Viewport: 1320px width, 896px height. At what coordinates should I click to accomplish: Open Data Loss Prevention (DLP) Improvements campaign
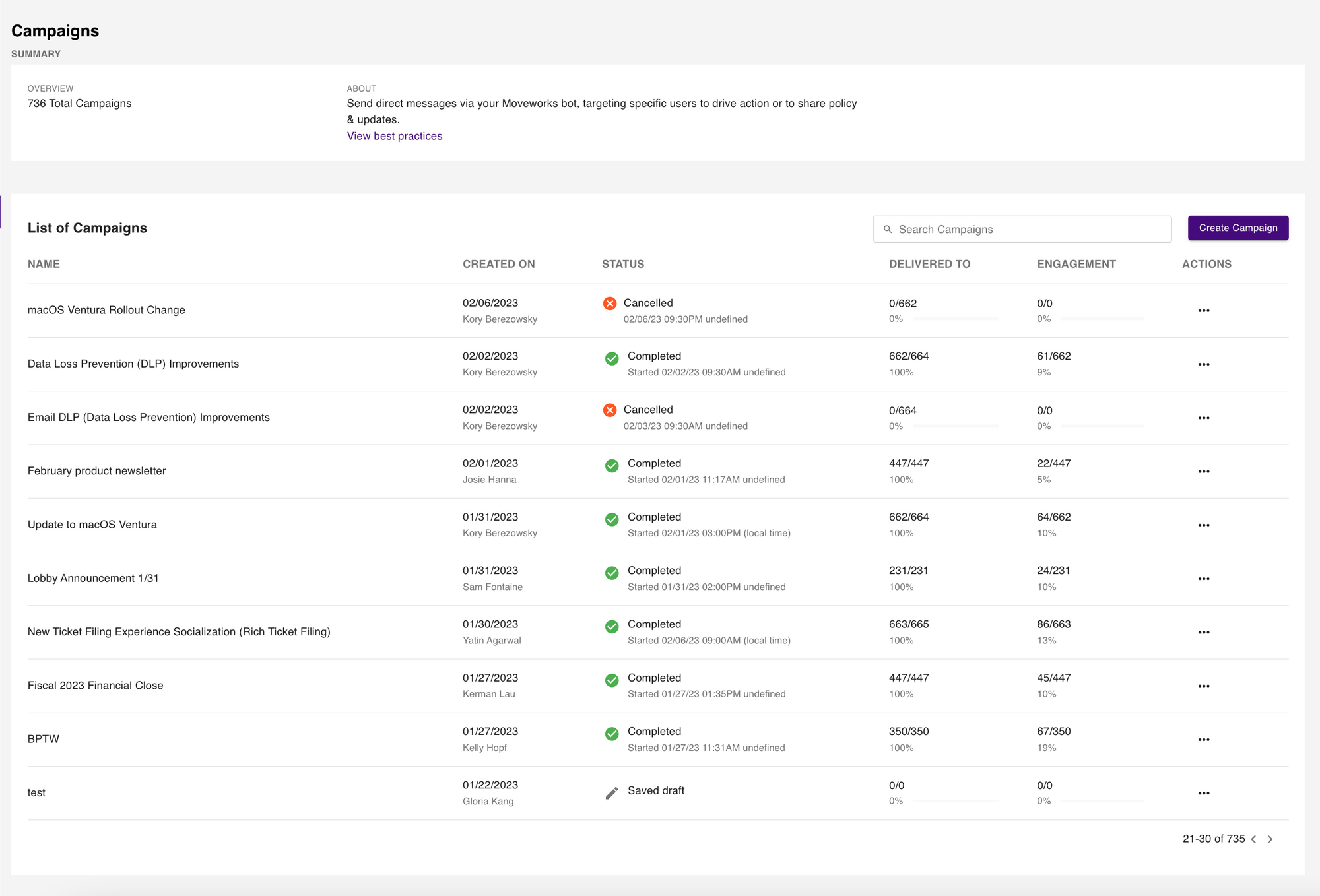point(133,364)
